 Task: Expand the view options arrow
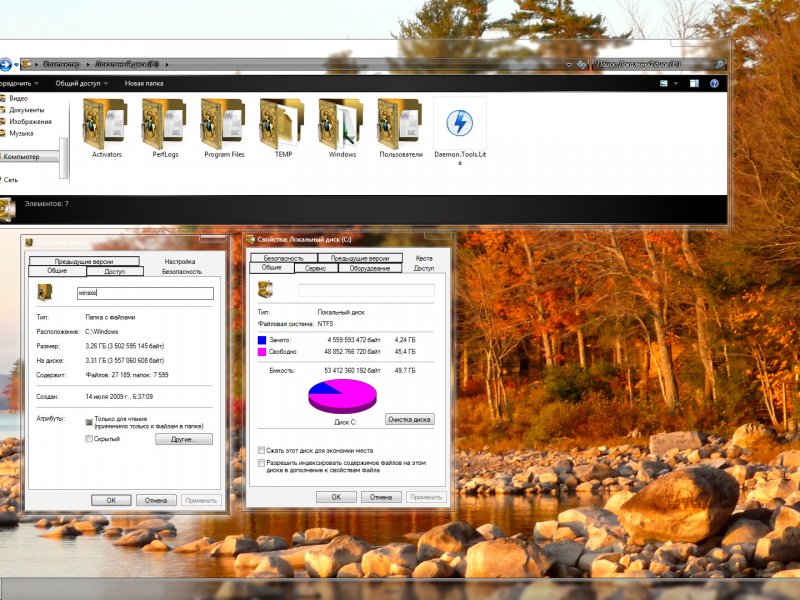tap(676, 83)
